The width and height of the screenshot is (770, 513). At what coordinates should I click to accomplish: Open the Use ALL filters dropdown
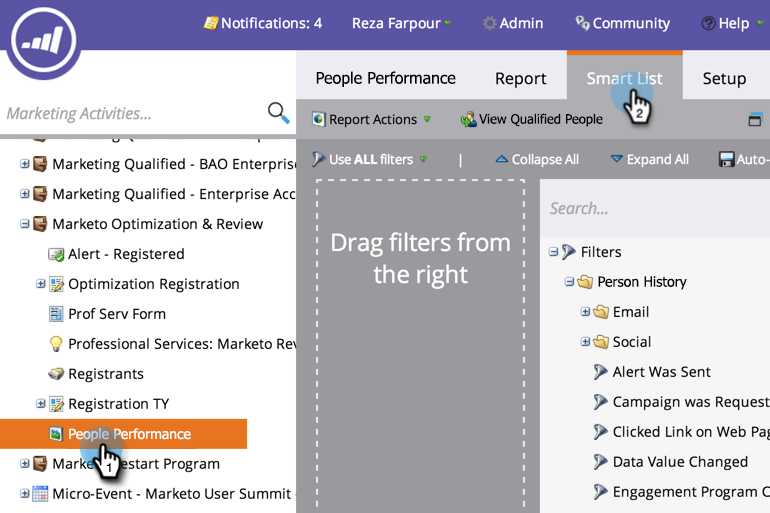tap(370, 159)
